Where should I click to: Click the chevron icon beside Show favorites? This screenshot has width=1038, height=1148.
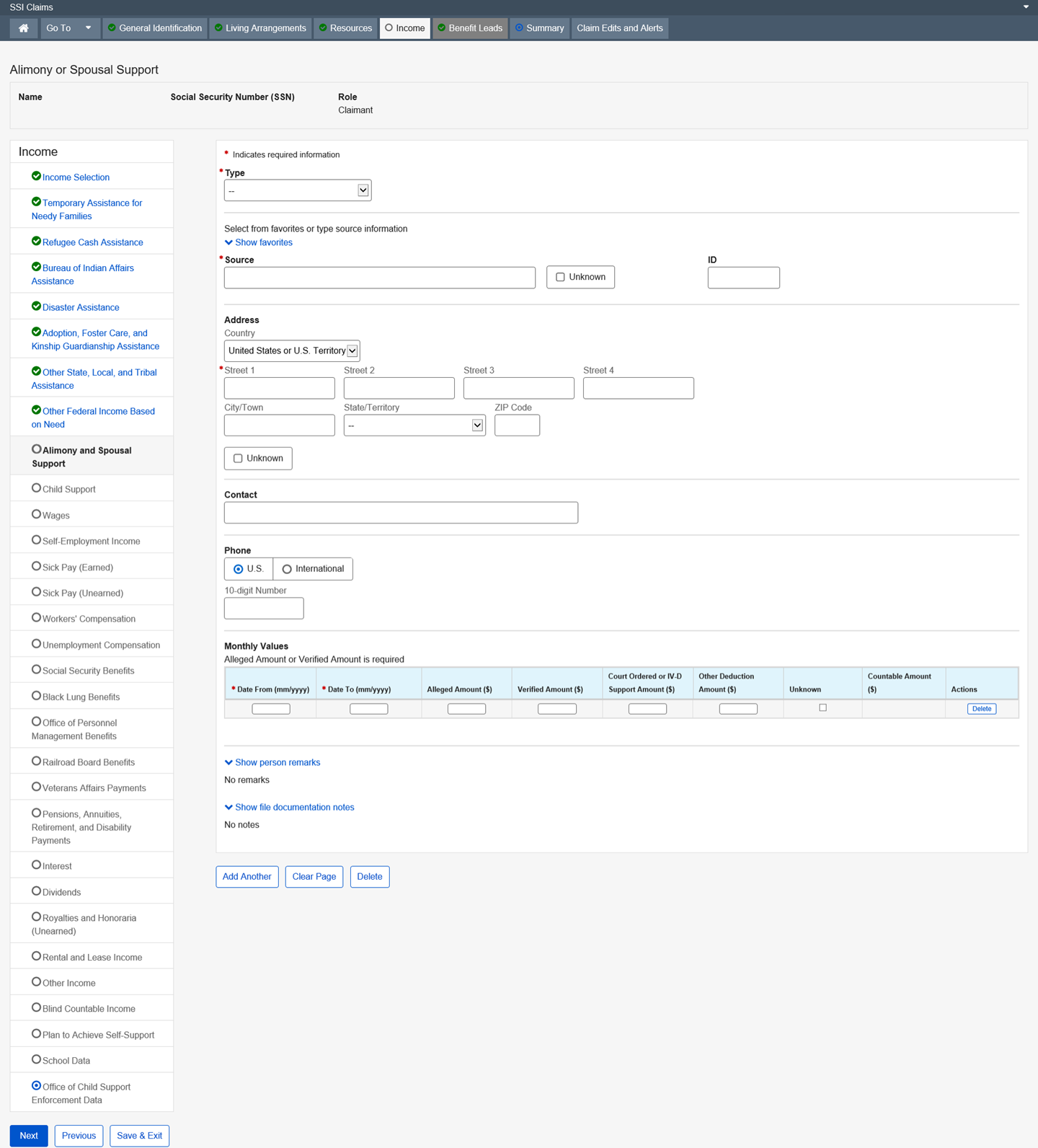click(229, 242)
